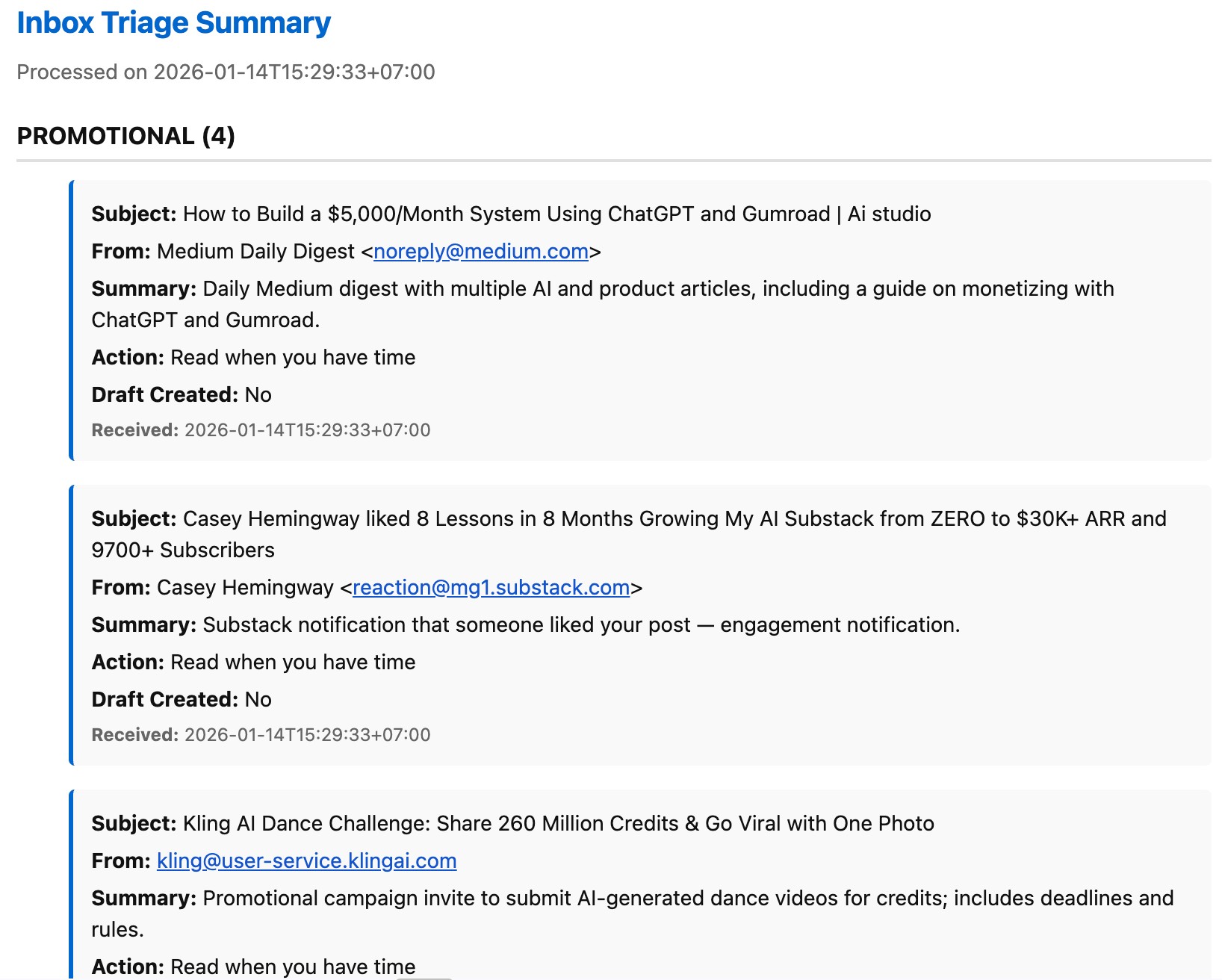Select the Inbox Triage Summary heading
The height and width of the screenshot is (980, 1222).
[x=174, y=23]
